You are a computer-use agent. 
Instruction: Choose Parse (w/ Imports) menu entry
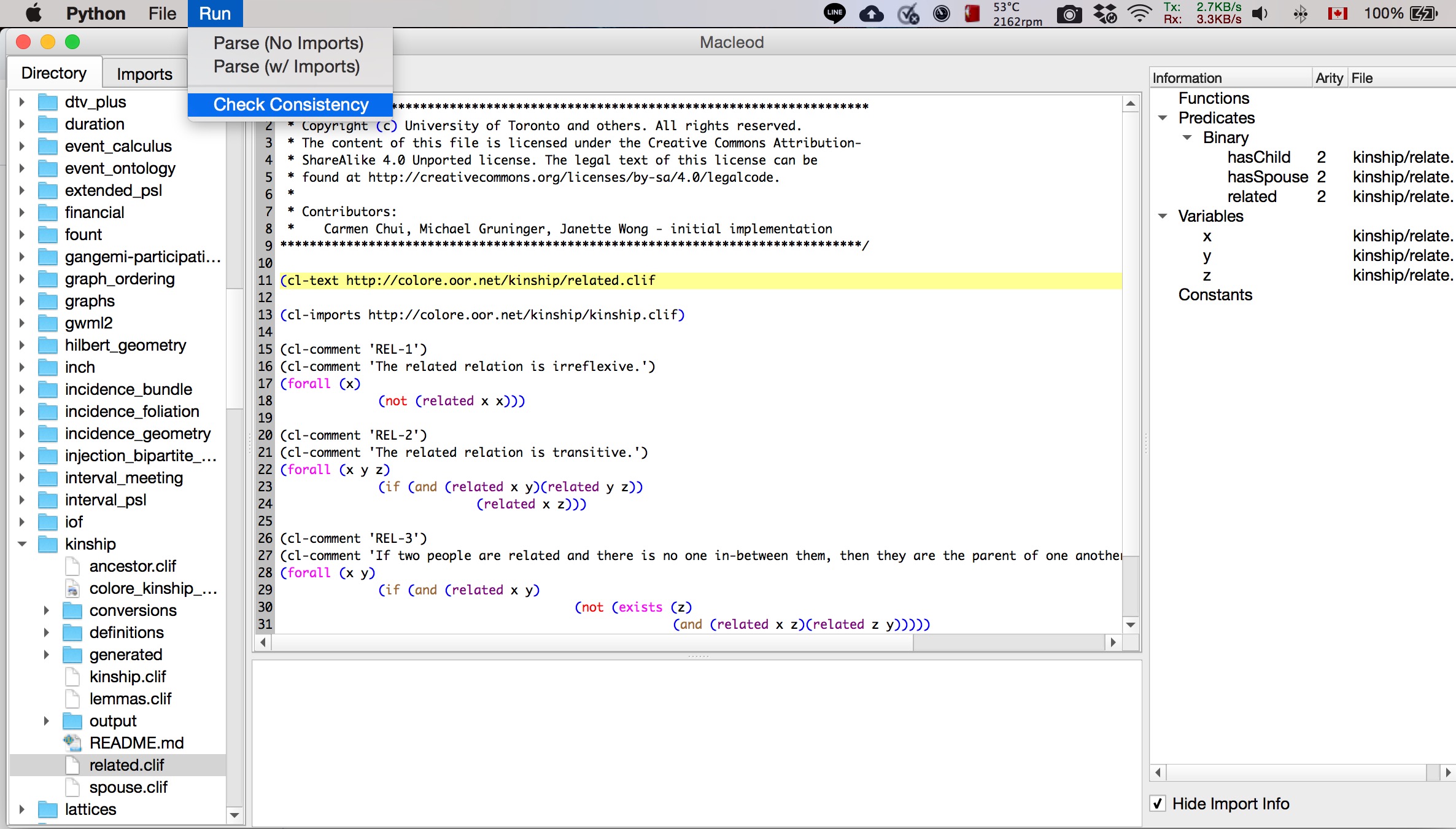coord(286,66)
